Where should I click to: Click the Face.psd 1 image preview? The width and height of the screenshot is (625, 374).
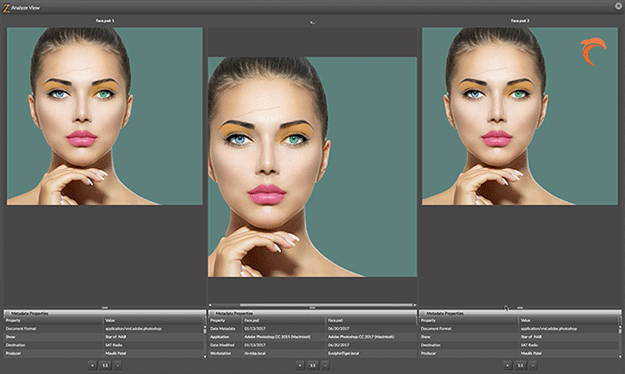(104, 116)
